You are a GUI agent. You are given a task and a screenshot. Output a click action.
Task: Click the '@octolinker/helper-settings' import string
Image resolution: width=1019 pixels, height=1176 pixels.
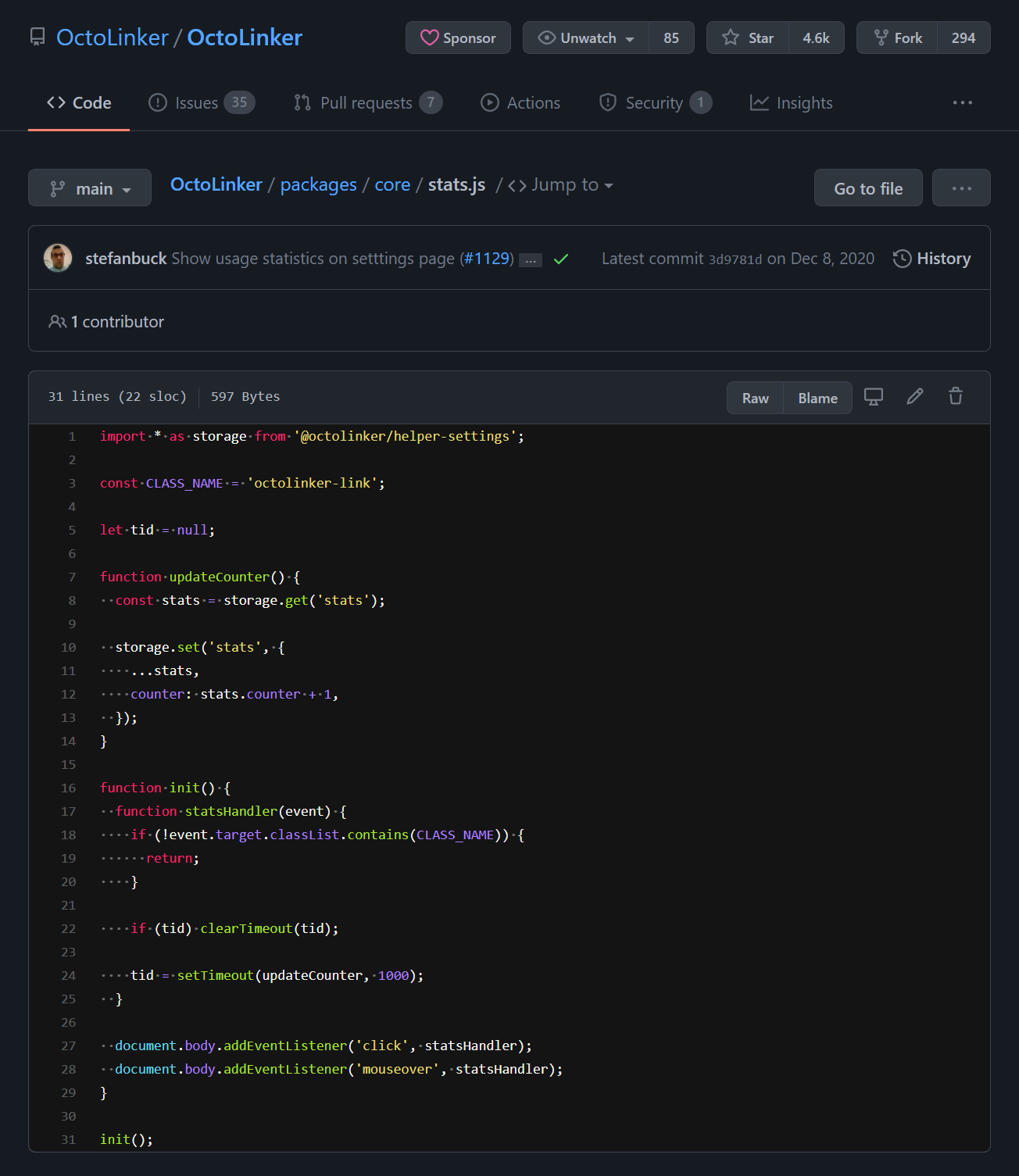coord(406,436)
